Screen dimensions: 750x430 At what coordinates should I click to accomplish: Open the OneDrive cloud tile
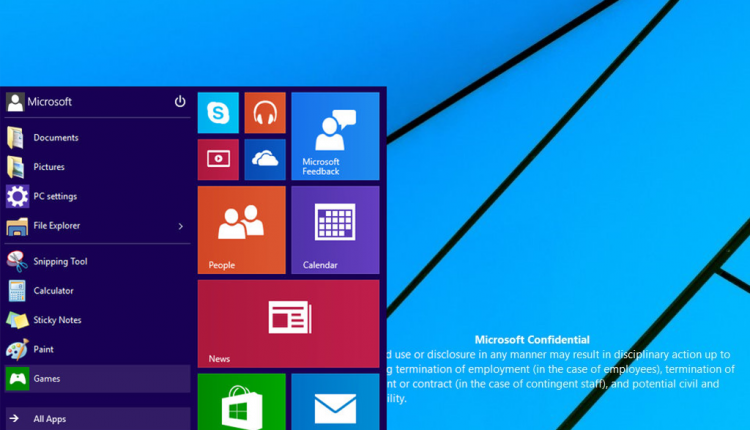click(x=265, y=160)
